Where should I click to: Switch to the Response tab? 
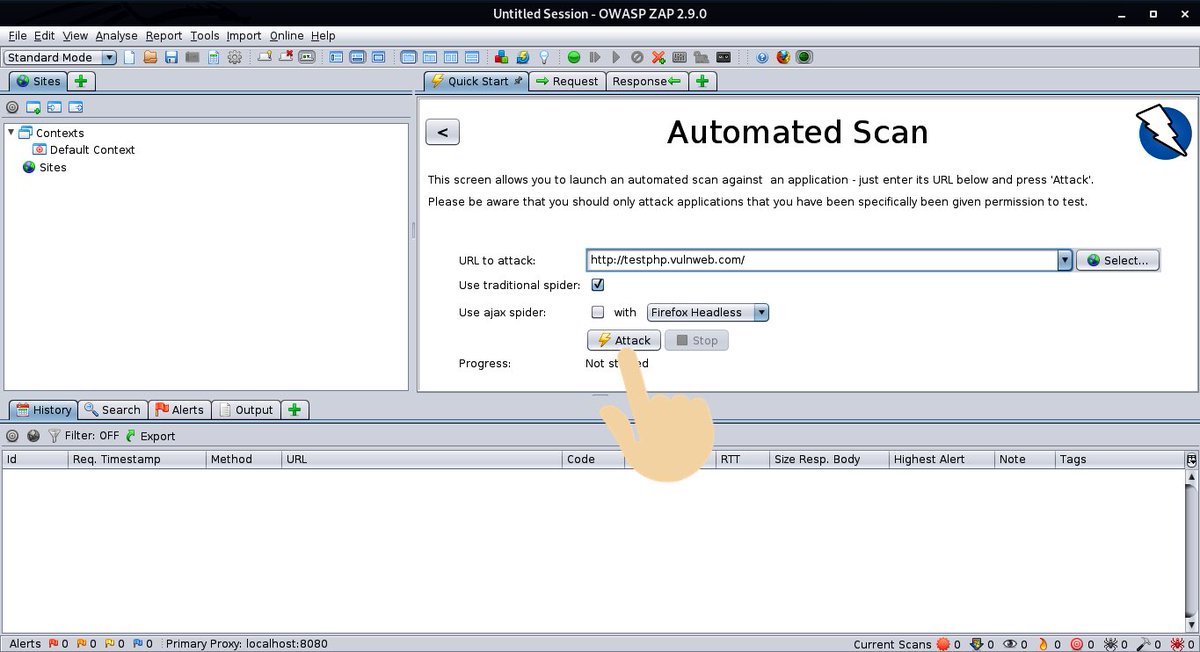point(646,81)
